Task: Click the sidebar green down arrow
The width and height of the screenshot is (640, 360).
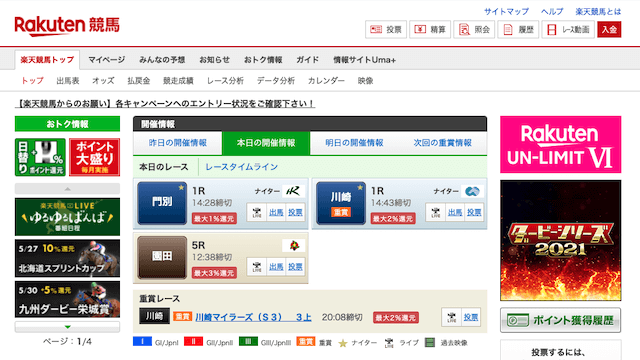Action: (x=67, y=327)
